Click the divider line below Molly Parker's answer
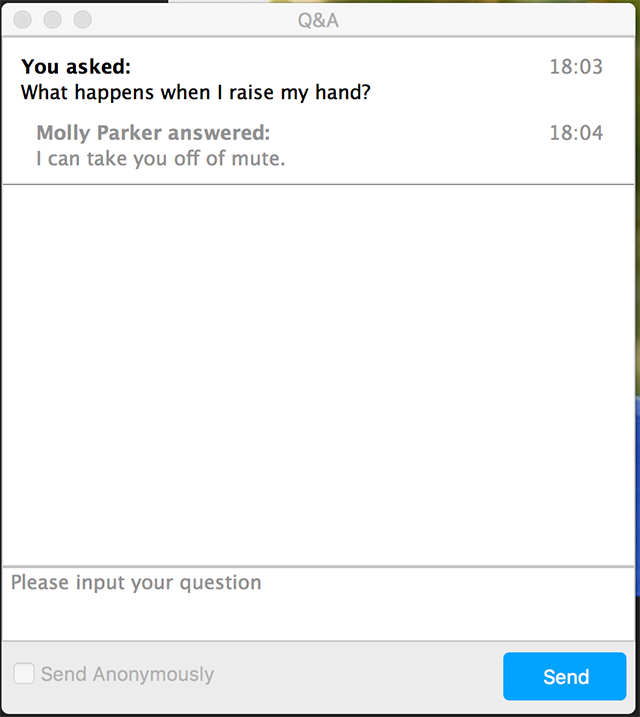Viewport: 640px width, 717px height. tap(318, 185)
